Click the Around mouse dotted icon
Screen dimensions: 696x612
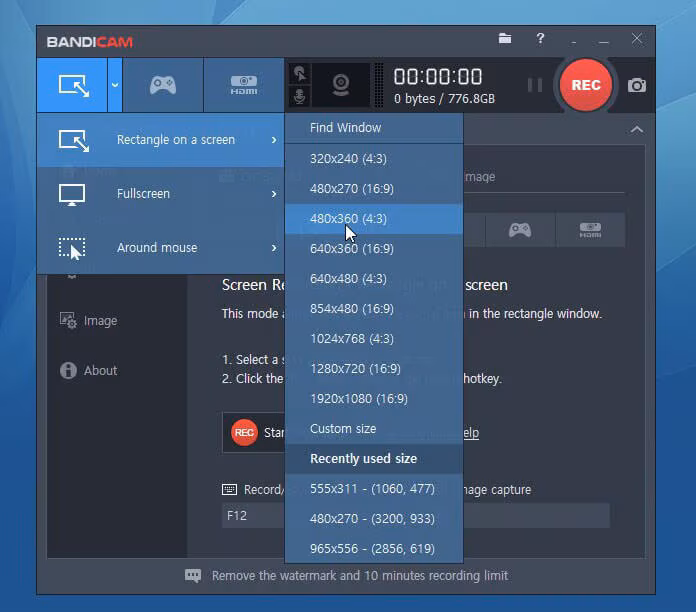72,249
